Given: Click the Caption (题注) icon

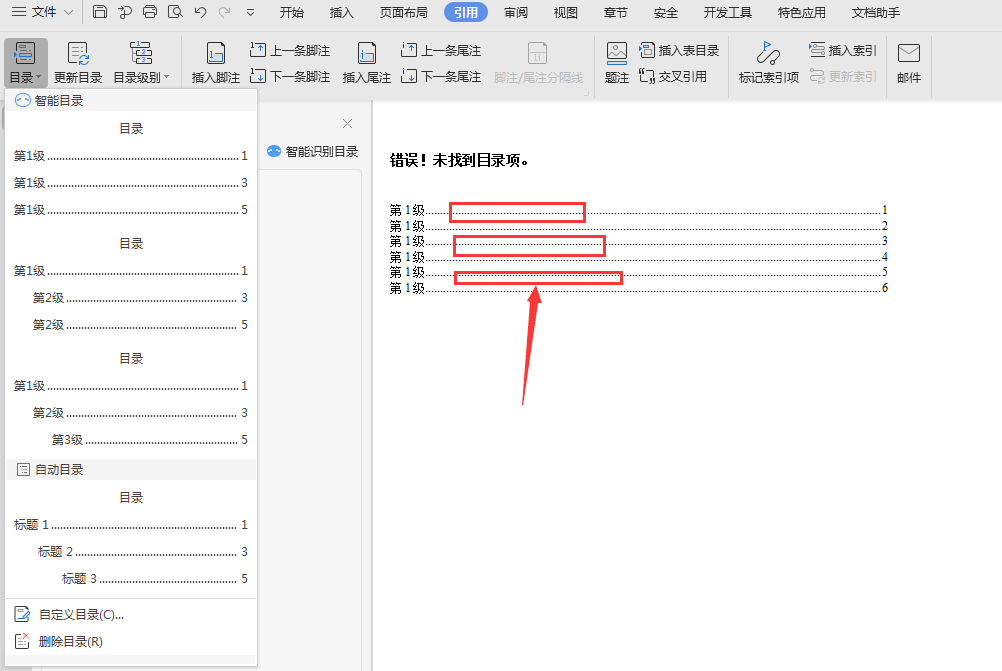Looking at the screenshot, I should (617, 54).
